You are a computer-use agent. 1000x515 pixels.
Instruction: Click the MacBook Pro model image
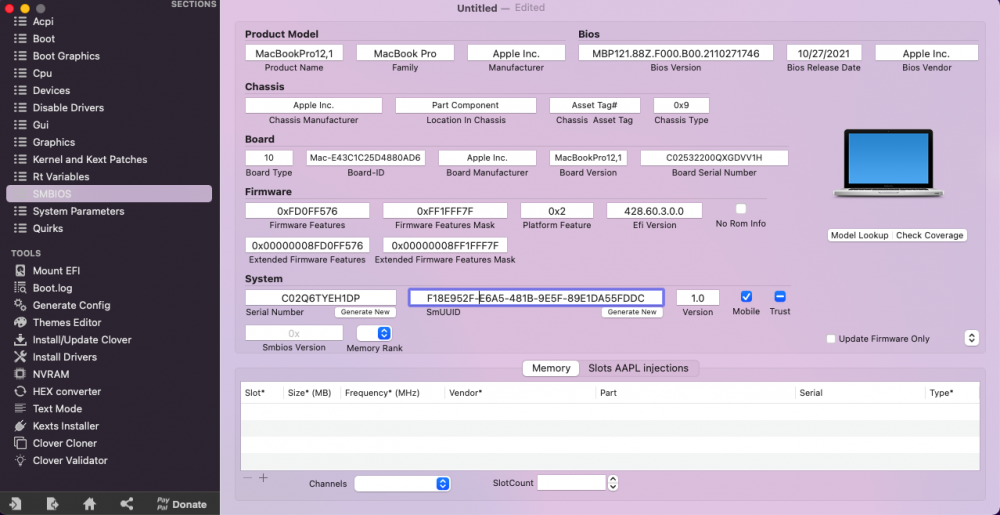[x=888, y=163]
